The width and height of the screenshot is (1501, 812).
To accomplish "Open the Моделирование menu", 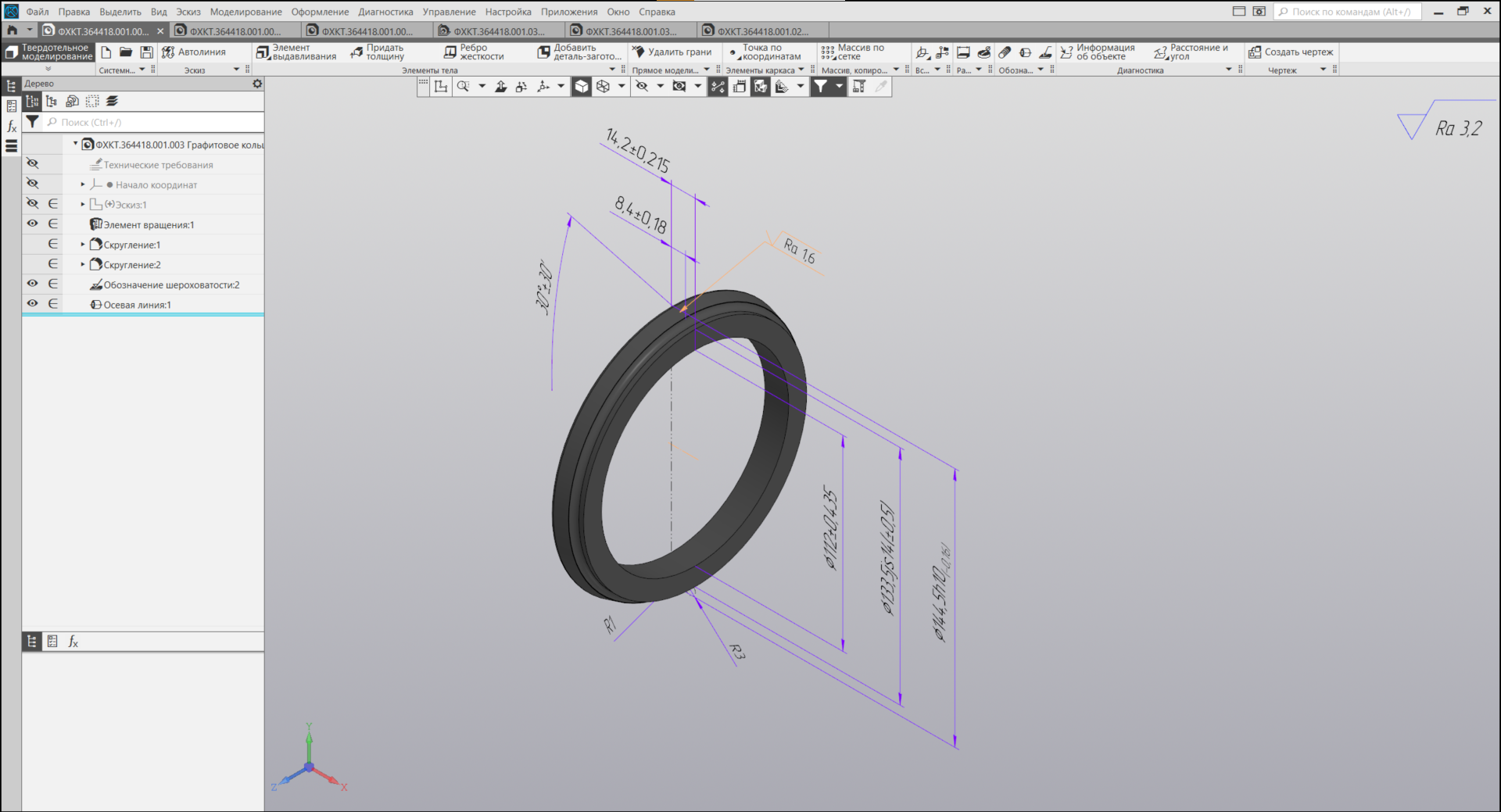I will click(x=245, y=12).
